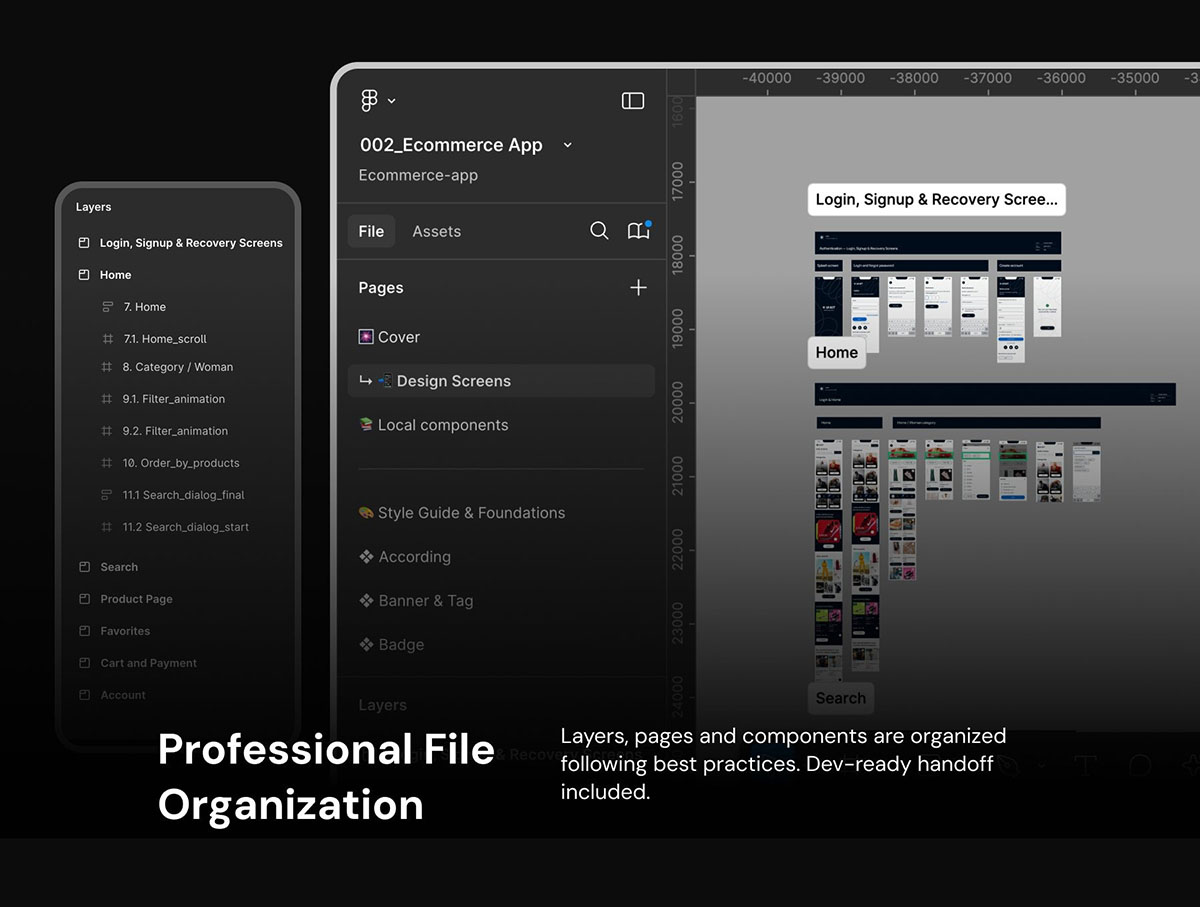Open the libraries book icon
1200x907 pixels.
pos(638,231)
